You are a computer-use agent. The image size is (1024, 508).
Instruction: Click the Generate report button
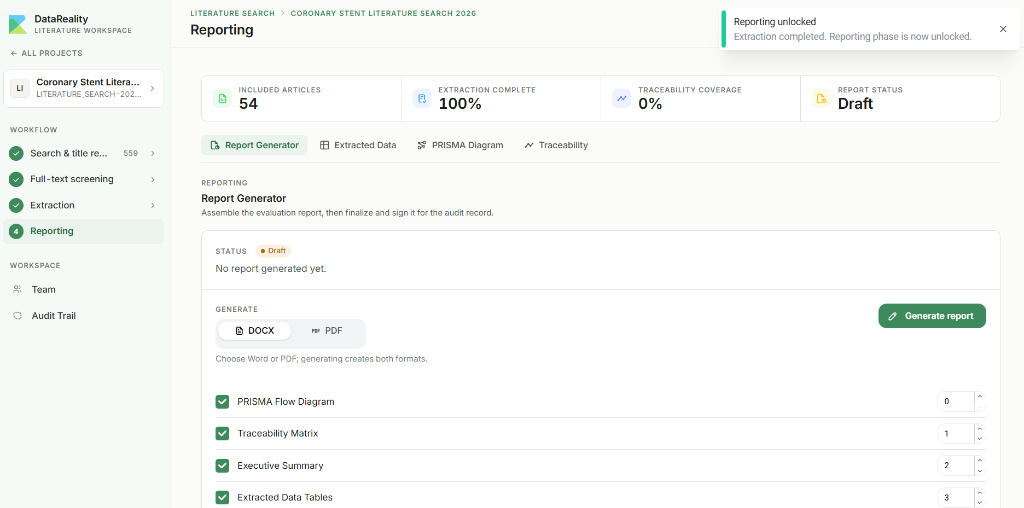click(x=932, y=316)
